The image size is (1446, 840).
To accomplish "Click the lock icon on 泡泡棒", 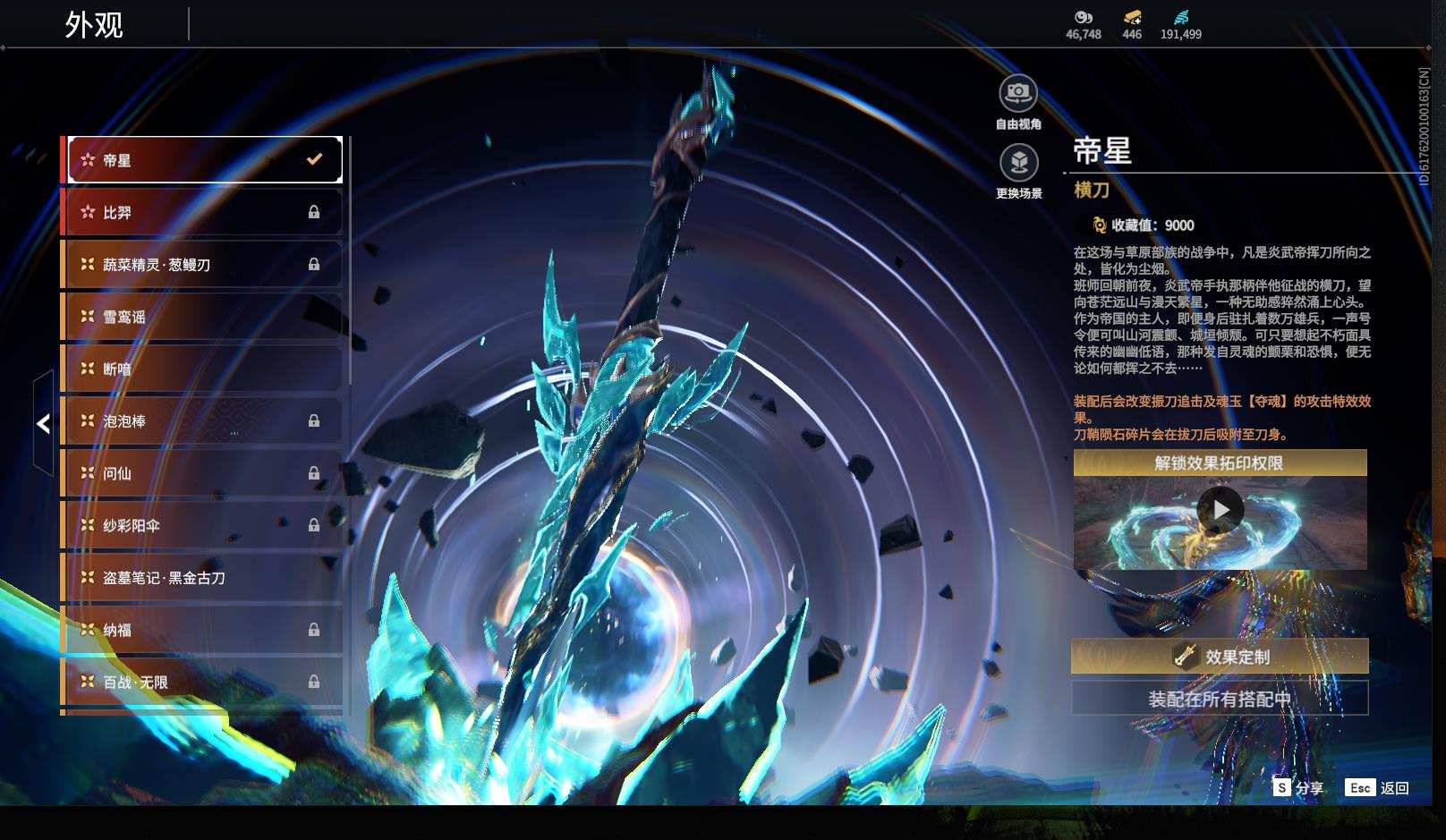I will [x=314, y=420].
